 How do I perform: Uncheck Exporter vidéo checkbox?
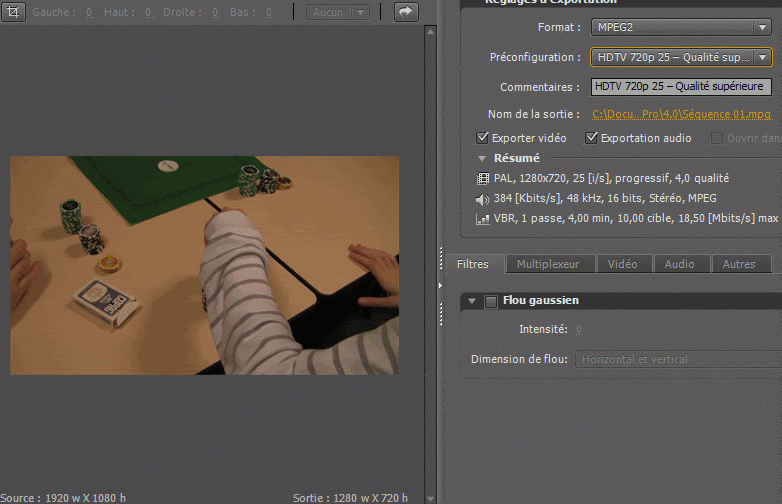coord(482,138)
